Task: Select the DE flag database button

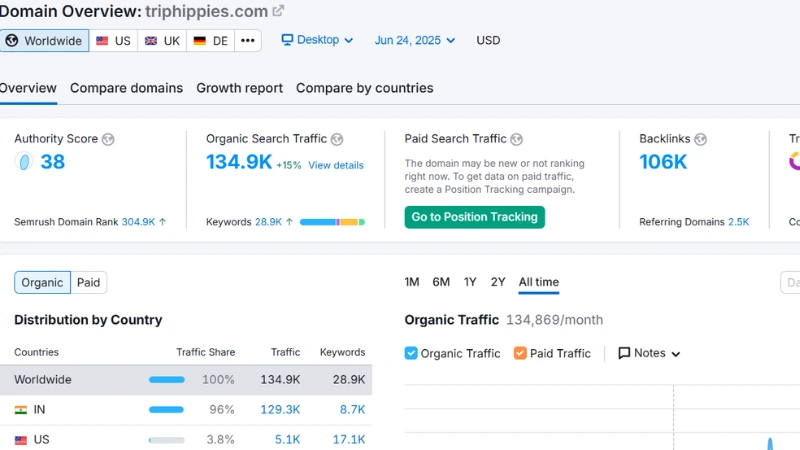Action: (211, 41)
